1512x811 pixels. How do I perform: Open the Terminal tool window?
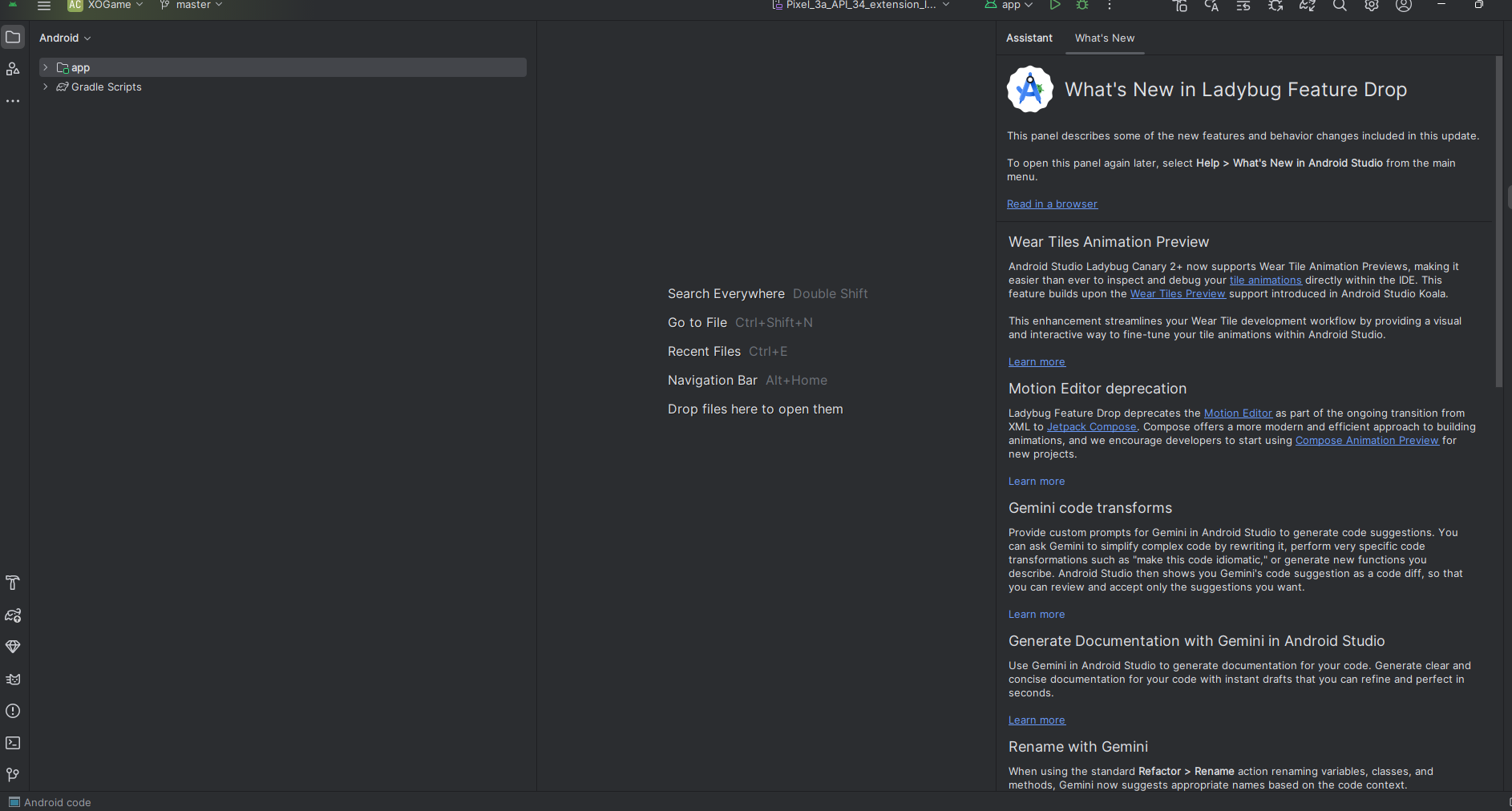click(x=13, y=743)
